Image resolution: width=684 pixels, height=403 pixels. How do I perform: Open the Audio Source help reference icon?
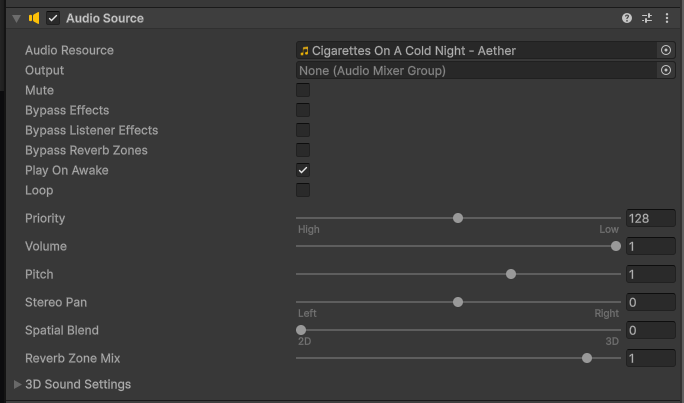627,18
